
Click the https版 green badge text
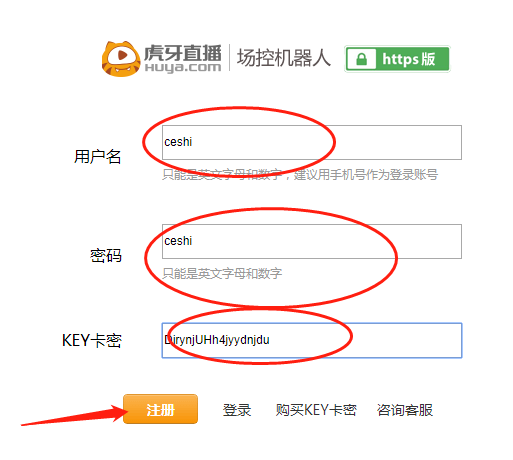409,59
